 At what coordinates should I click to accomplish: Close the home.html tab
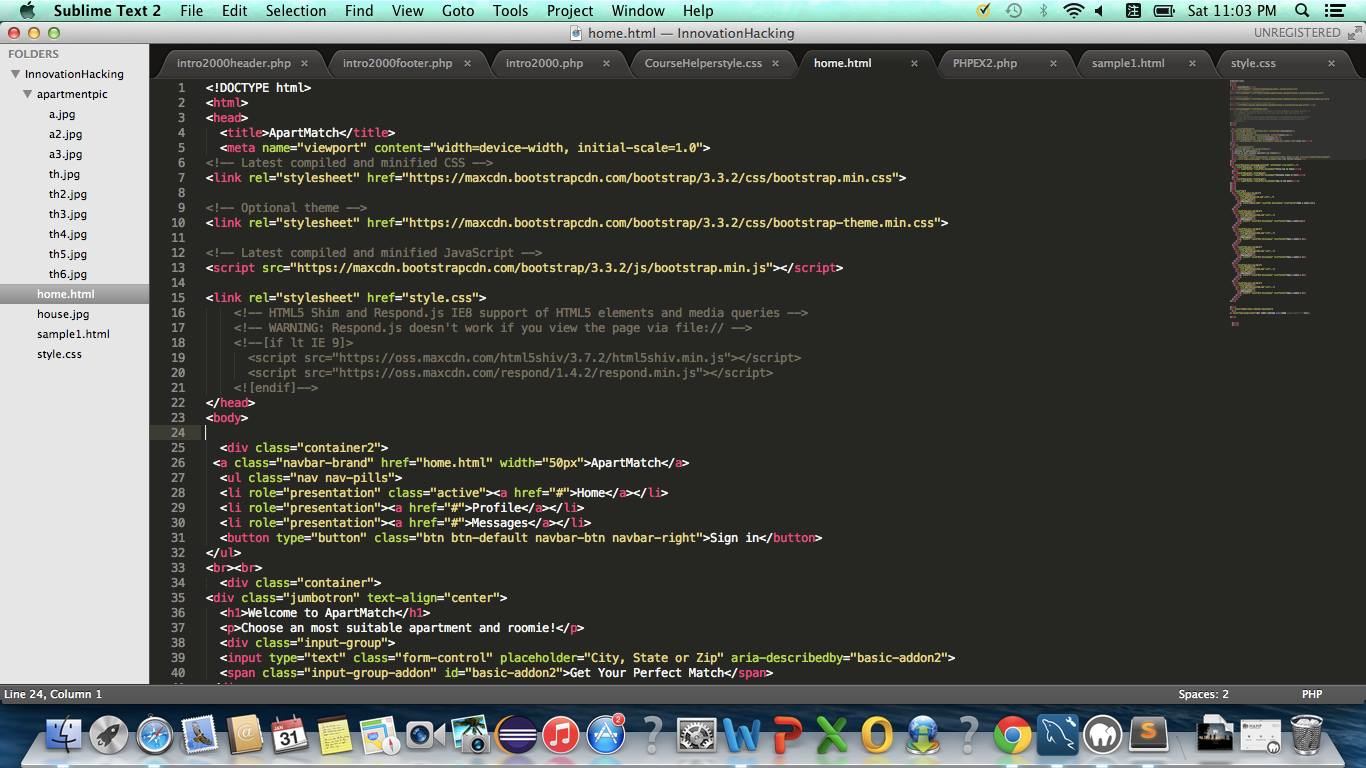coord(914,63)
